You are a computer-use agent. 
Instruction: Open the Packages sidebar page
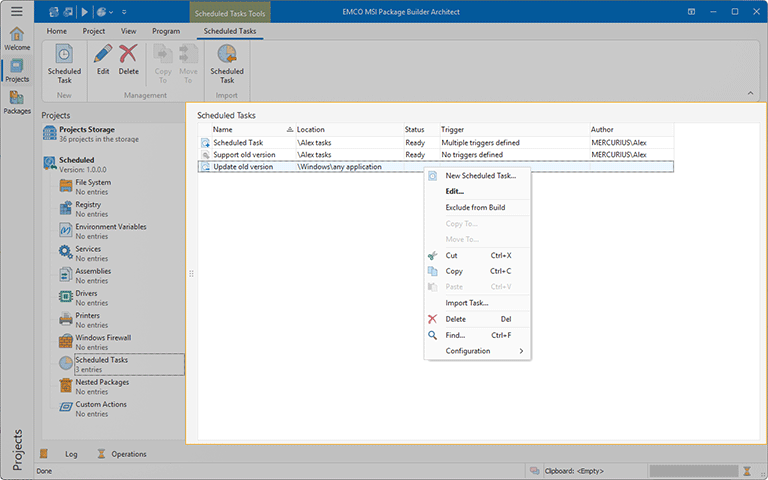click(17, 102)
